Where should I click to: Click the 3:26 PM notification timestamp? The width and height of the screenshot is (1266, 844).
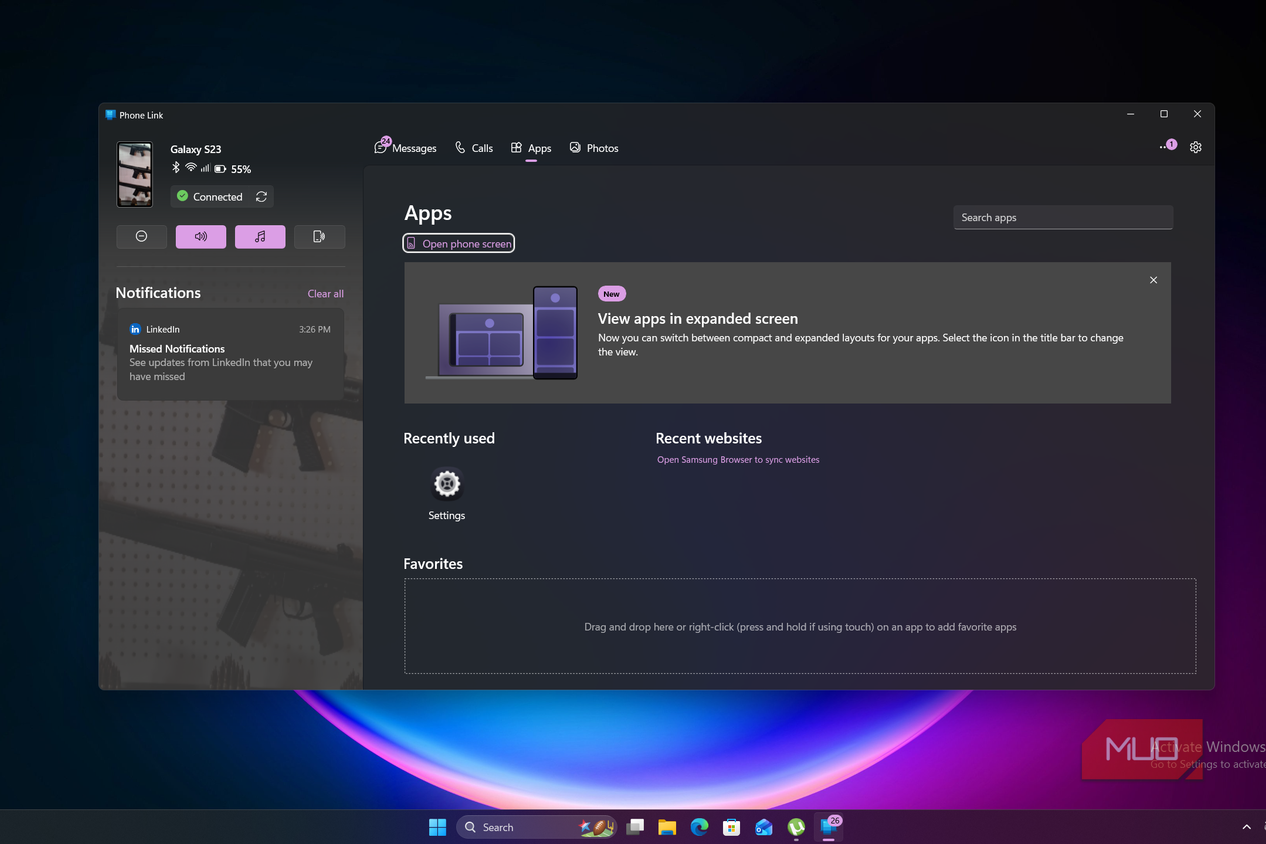[x=314, y=329]
